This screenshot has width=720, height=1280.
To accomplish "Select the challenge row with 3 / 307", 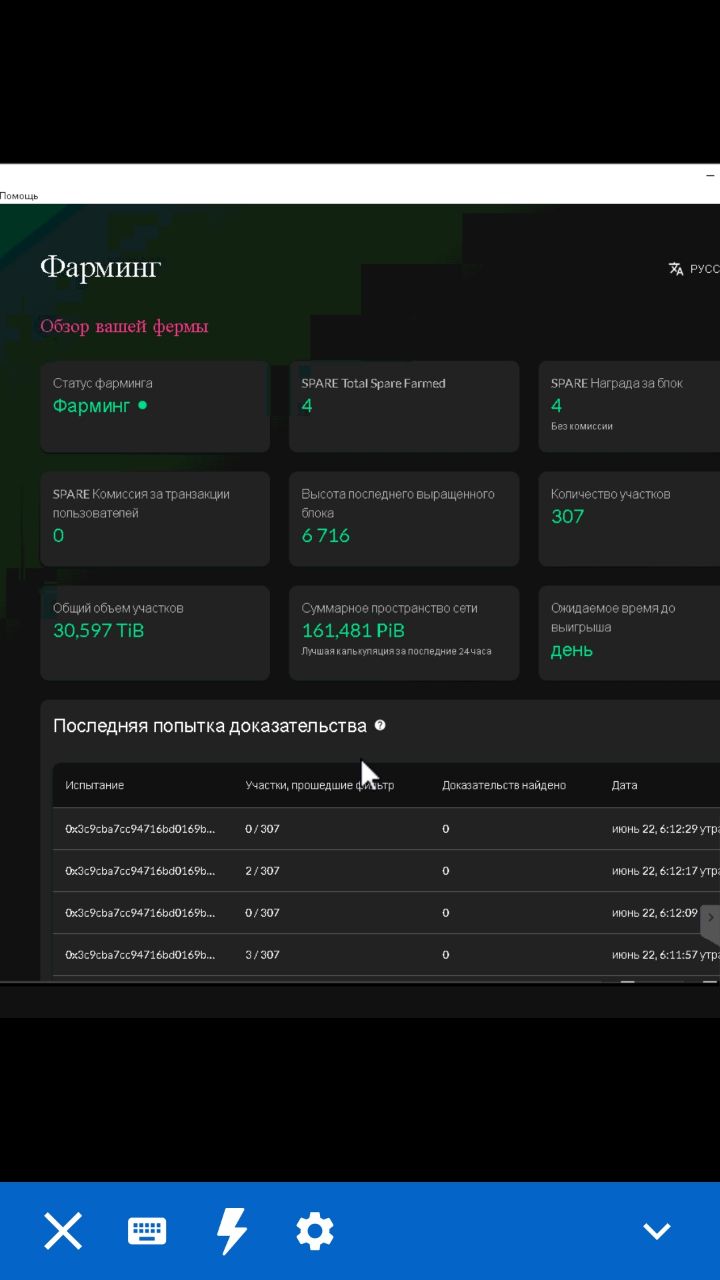I will 262,955.
